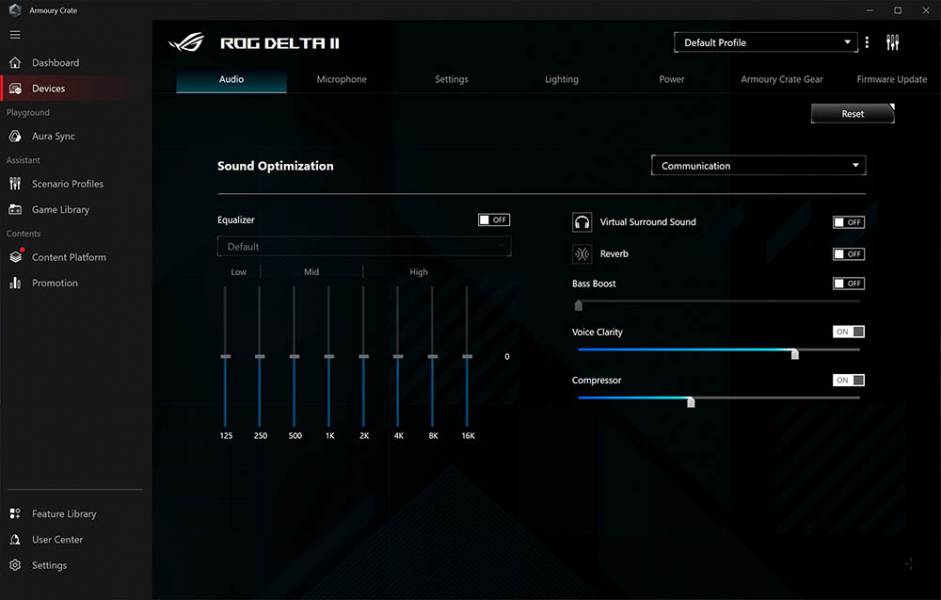Click the Content Platform icon
The height and width of the screenshot is (600, 941).
click(16, 256)
